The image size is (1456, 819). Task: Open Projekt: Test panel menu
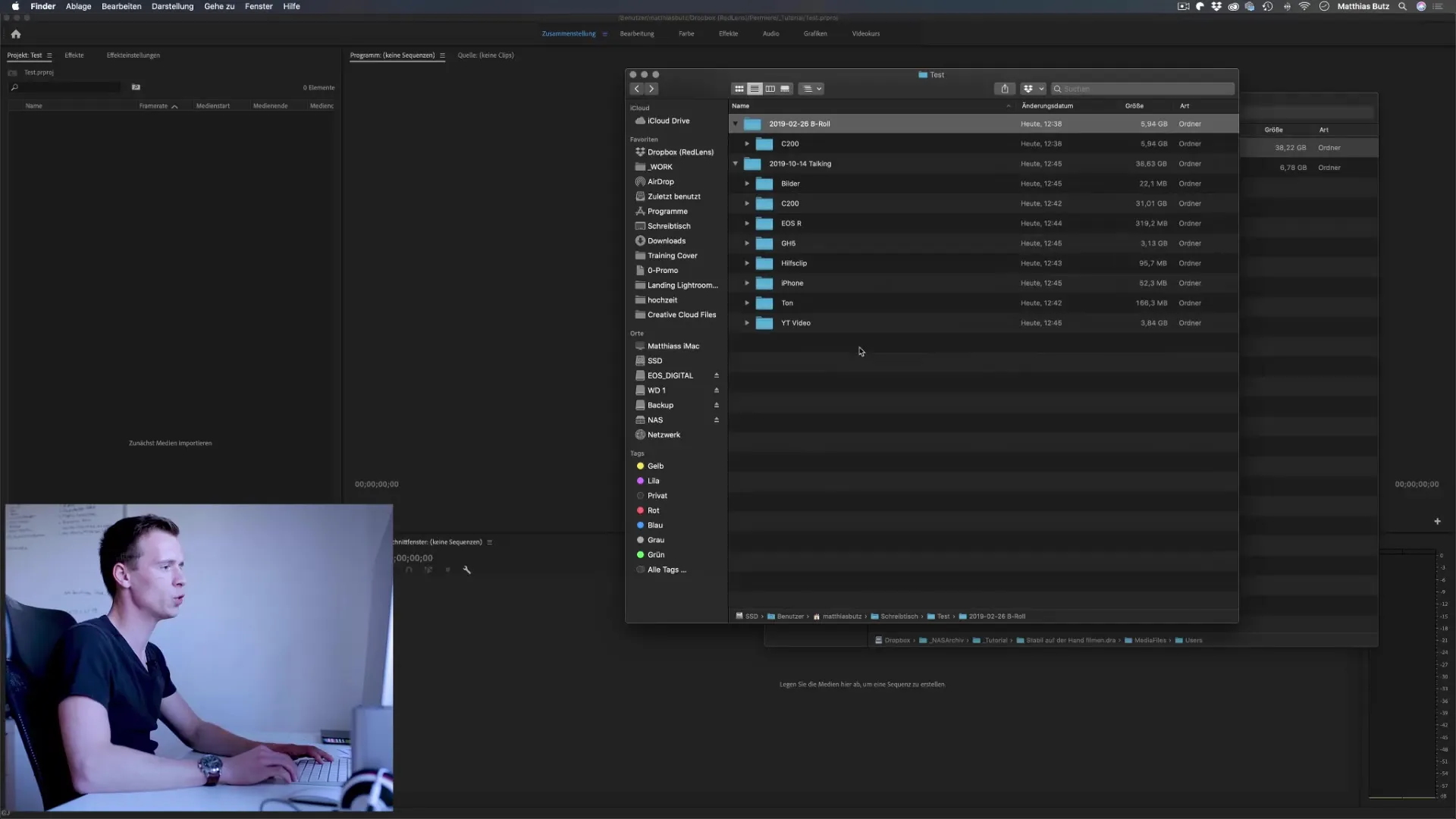click(49, 55)
